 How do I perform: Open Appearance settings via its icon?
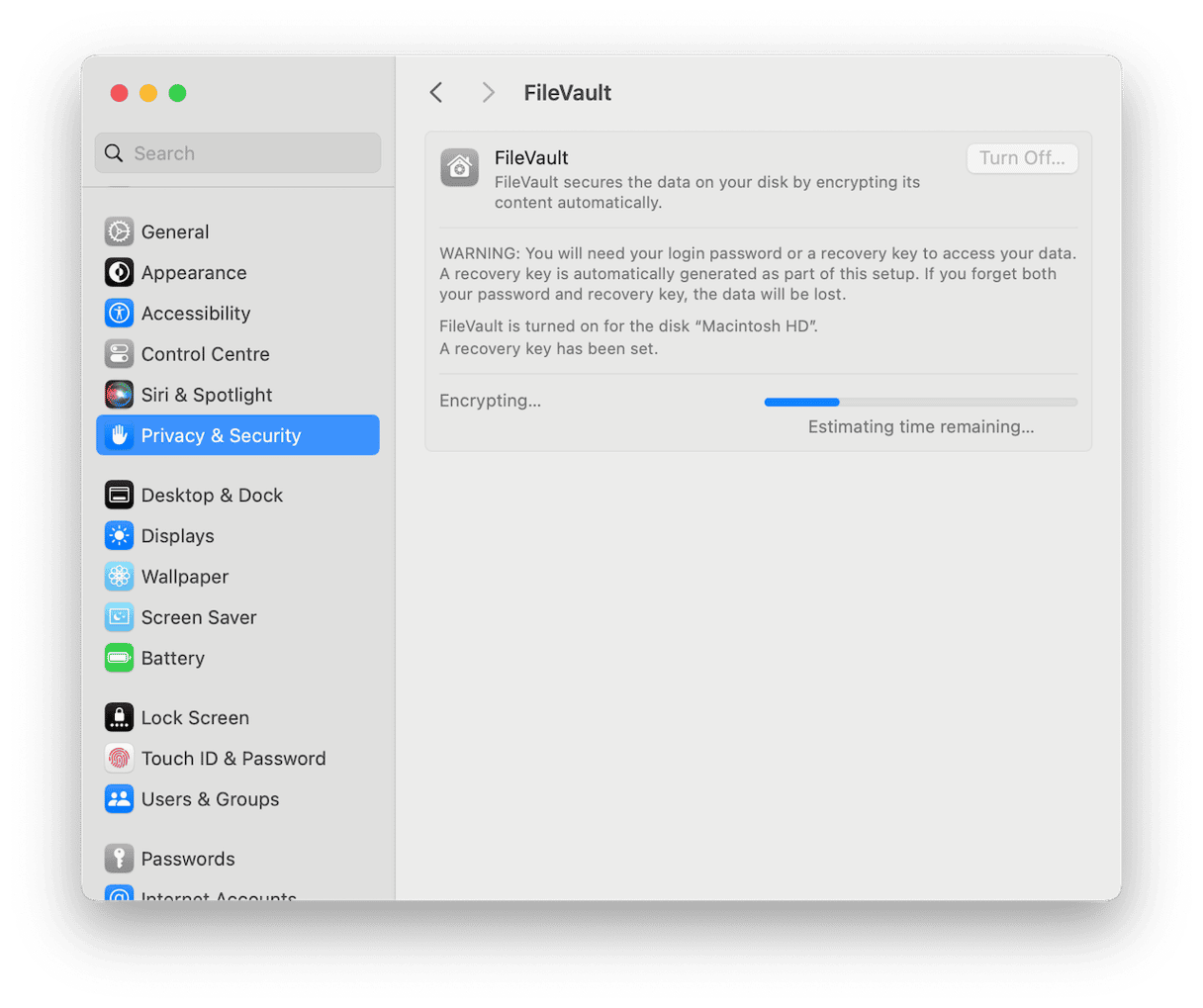click(x=119, y=272)
